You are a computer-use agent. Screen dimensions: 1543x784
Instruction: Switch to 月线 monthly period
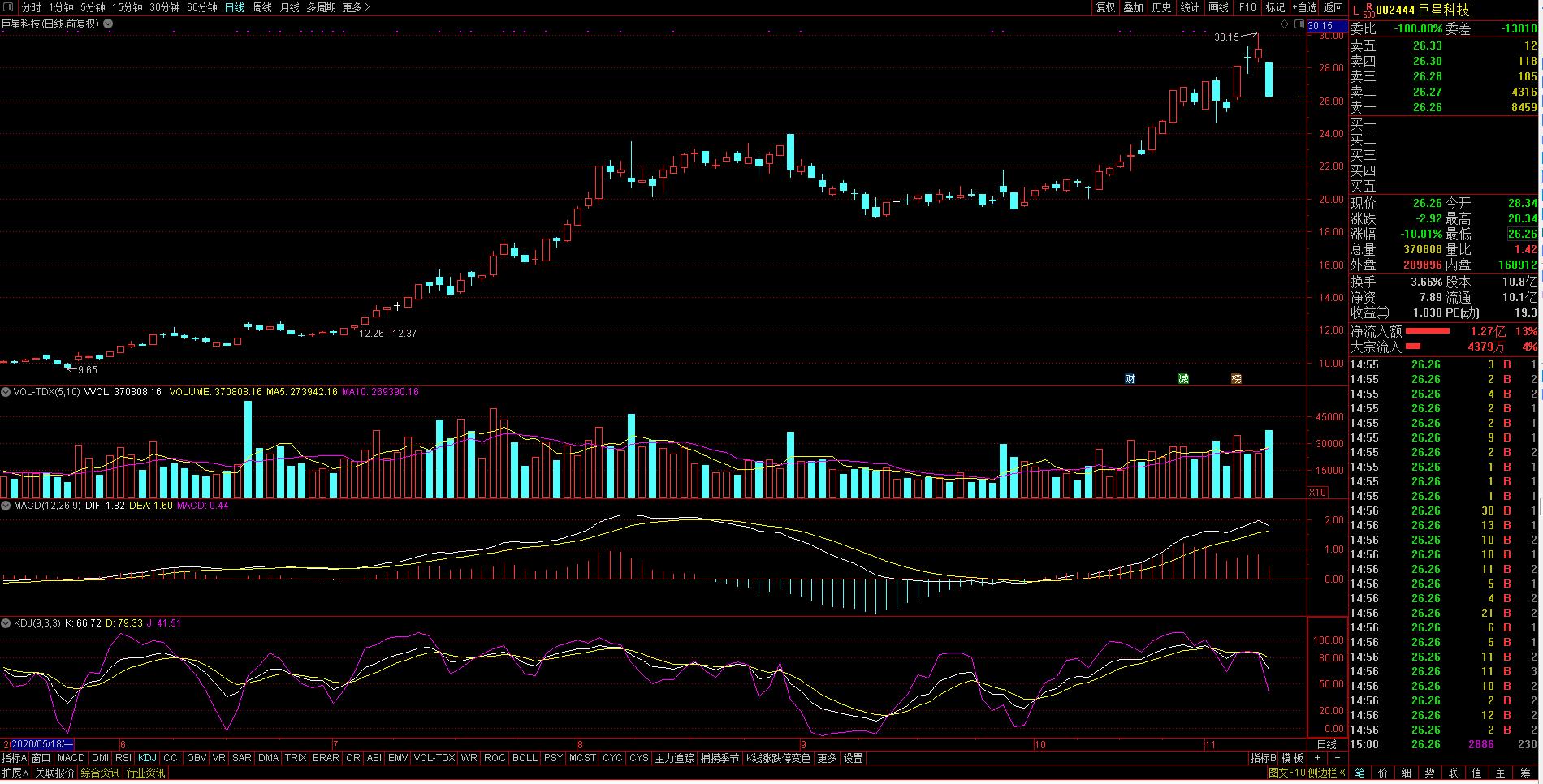[289, 7]
